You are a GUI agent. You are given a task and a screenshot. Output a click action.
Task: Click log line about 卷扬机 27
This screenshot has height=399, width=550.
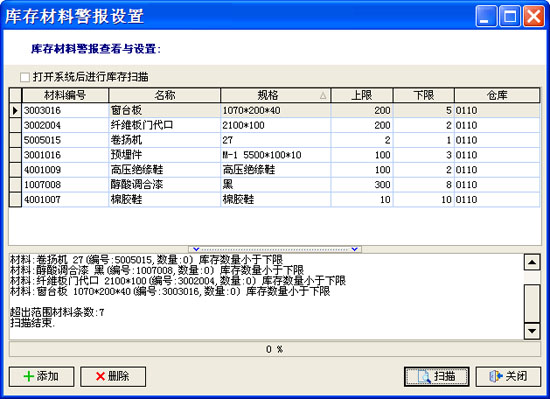[146, 260]
